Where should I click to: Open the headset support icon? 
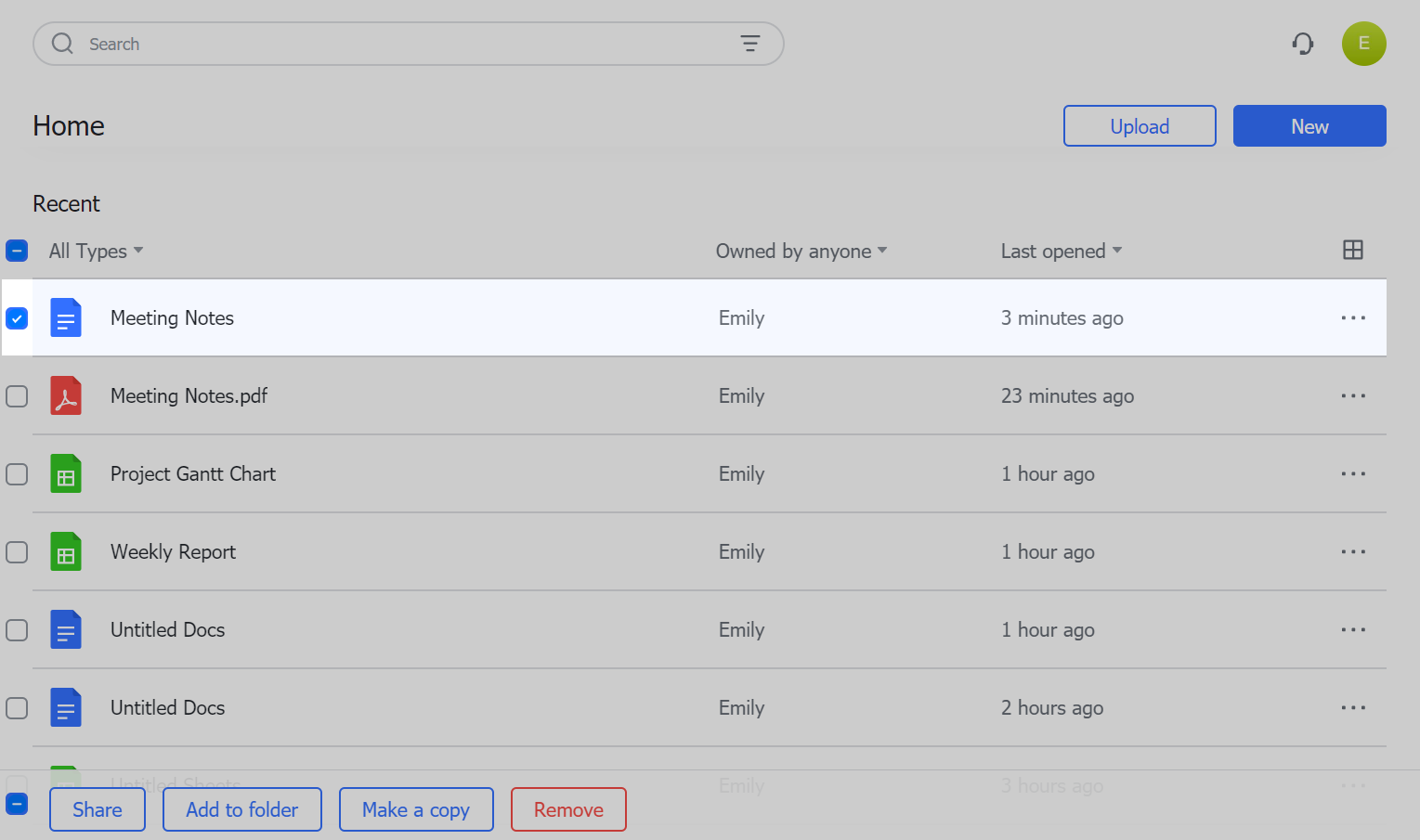(1303, 44)
